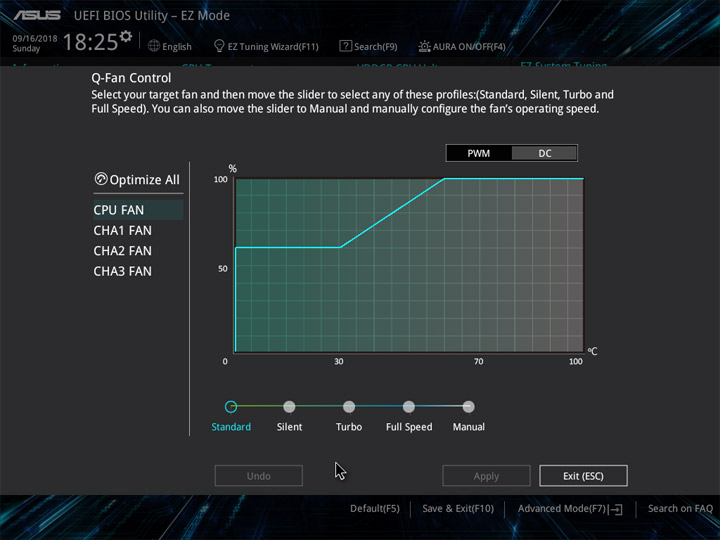Click the AURA ON/OFF light icon
The width and height of the screenshot is (720, 540).
424,46
